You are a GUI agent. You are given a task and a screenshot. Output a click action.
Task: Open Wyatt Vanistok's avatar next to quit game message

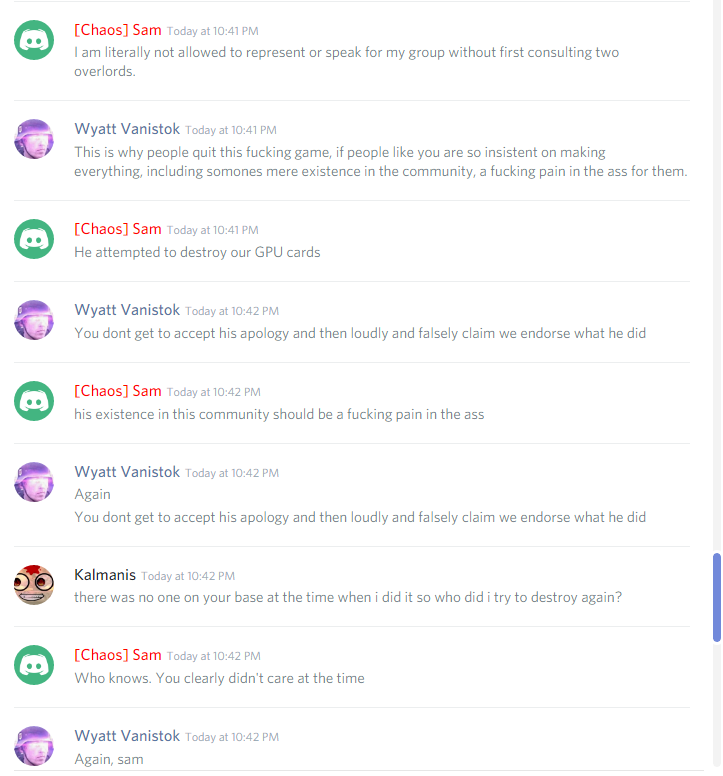point(34,139)
